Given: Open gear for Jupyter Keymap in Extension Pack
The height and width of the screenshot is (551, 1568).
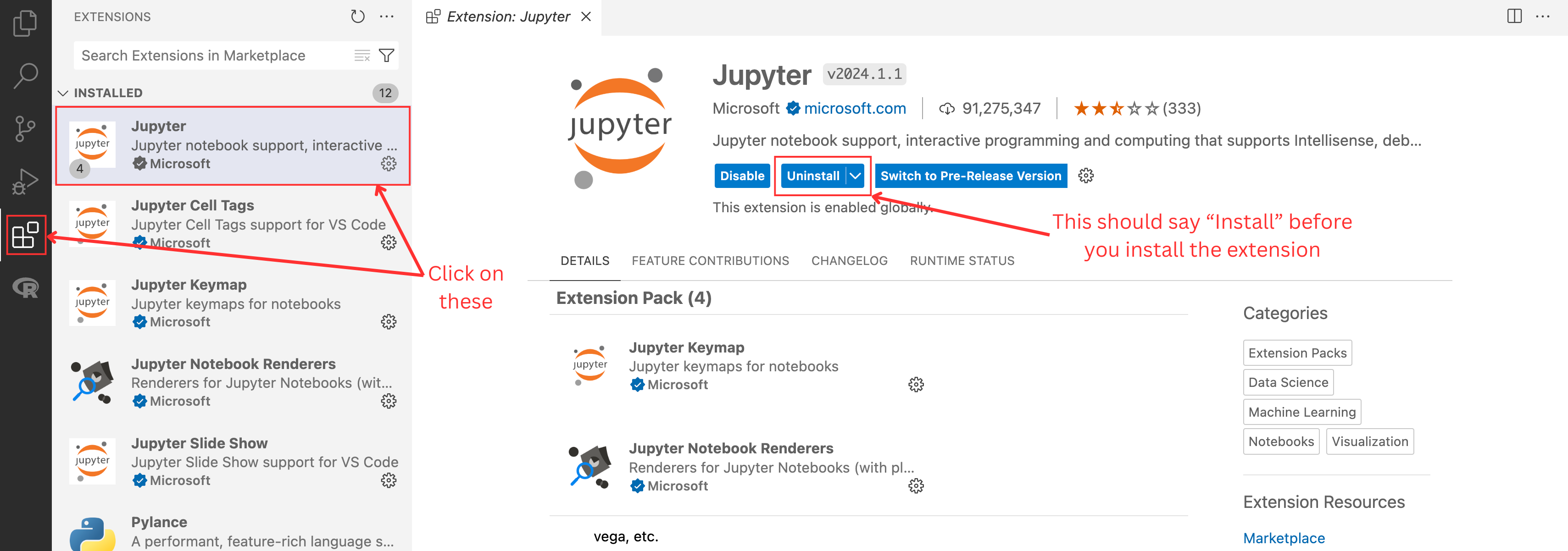Looking at the screenshot, I should pos(916,384).
